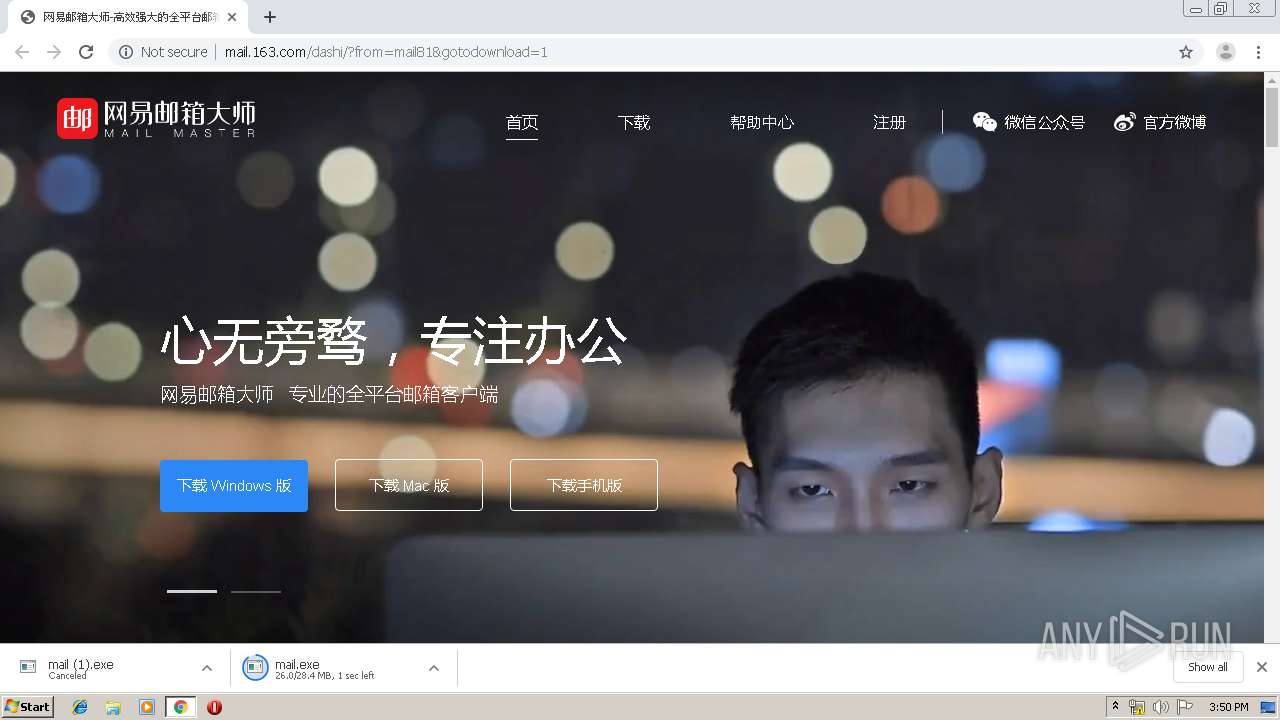Click the Weibo 官方微博 icon
This screenshot has height=720, width=1280.
(x=1125, y=122)
